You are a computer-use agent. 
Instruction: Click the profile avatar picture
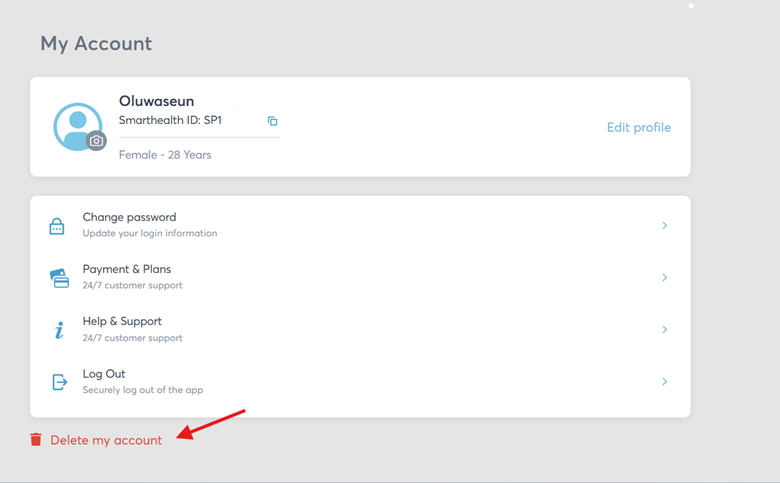pyautogui.click(x=75, y=126)
